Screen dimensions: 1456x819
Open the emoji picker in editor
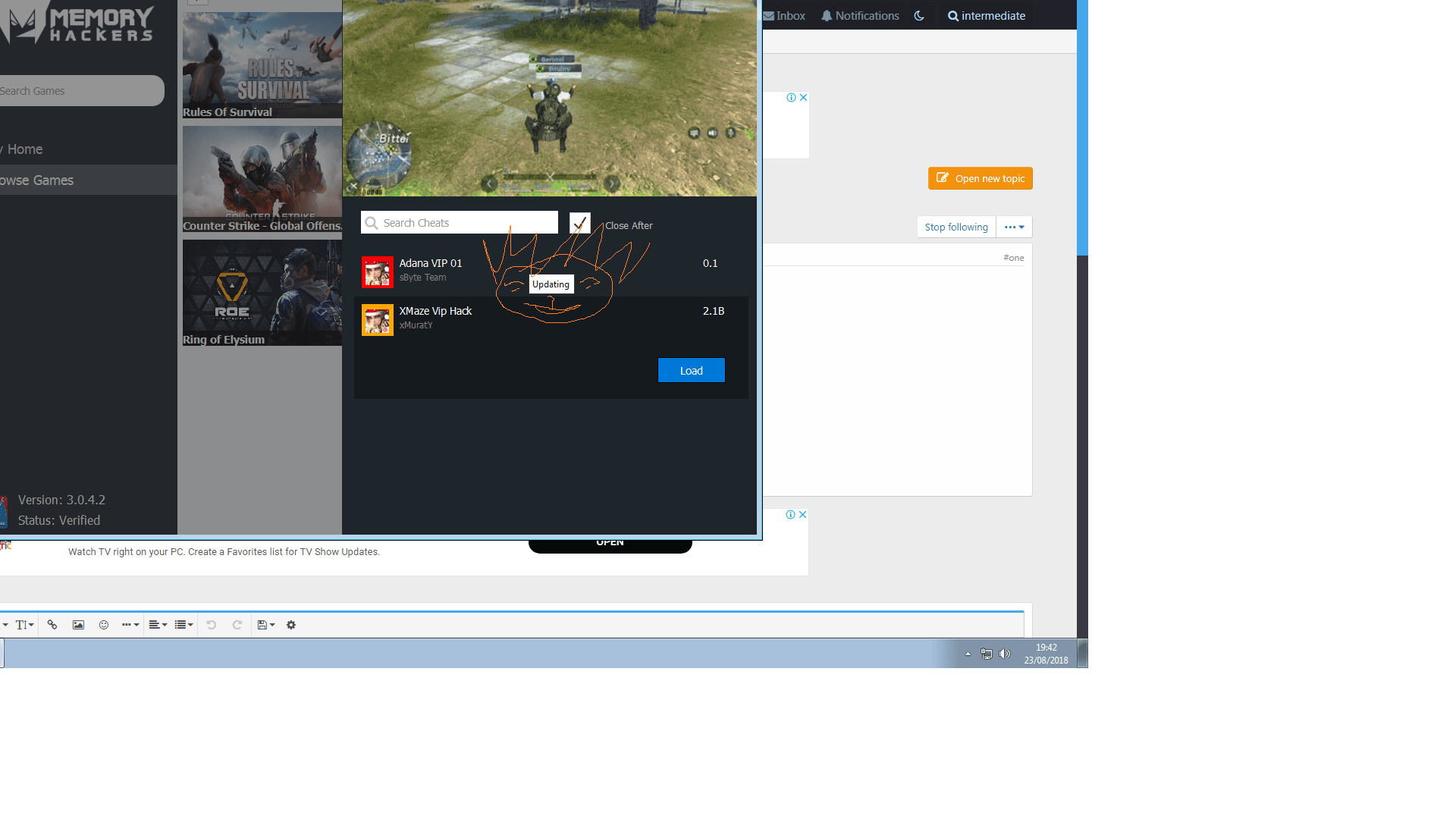pos(104,625)
